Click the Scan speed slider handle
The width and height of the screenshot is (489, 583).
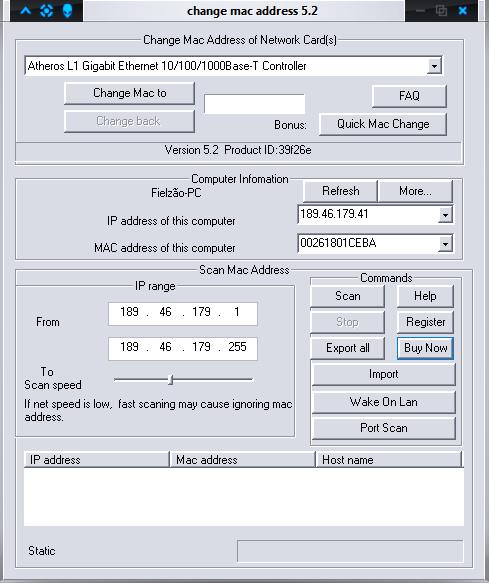pos(171,380)
